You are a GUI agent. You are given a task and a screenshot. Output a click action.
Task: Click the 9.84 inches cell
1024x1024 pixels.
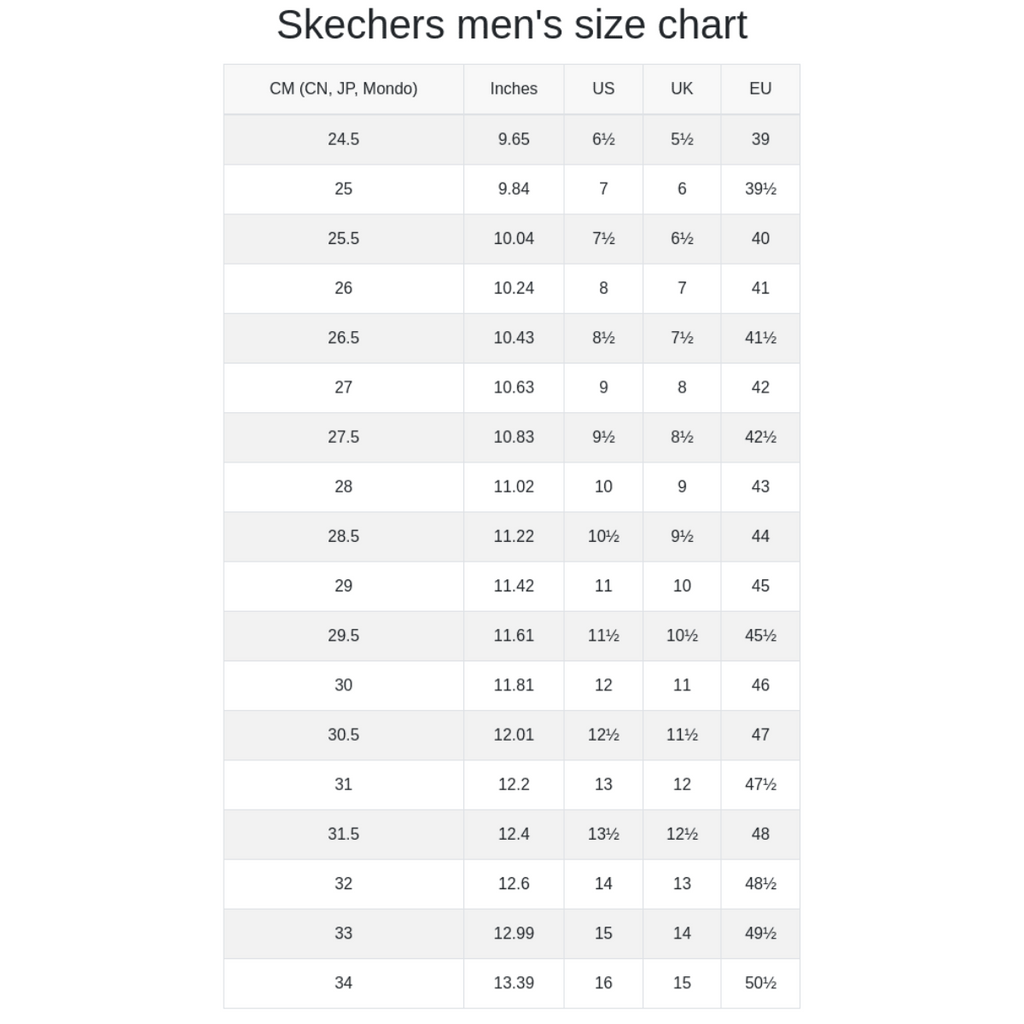pos(514,189)
